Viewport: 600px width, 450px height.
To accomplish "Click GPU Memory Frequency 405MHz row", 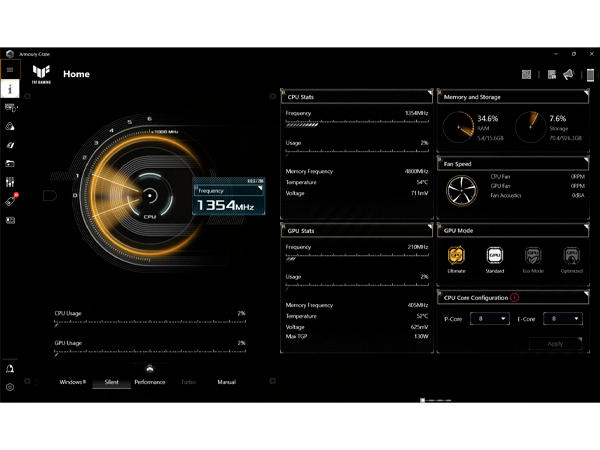I will pyautogui.click(x=357, y=305).
